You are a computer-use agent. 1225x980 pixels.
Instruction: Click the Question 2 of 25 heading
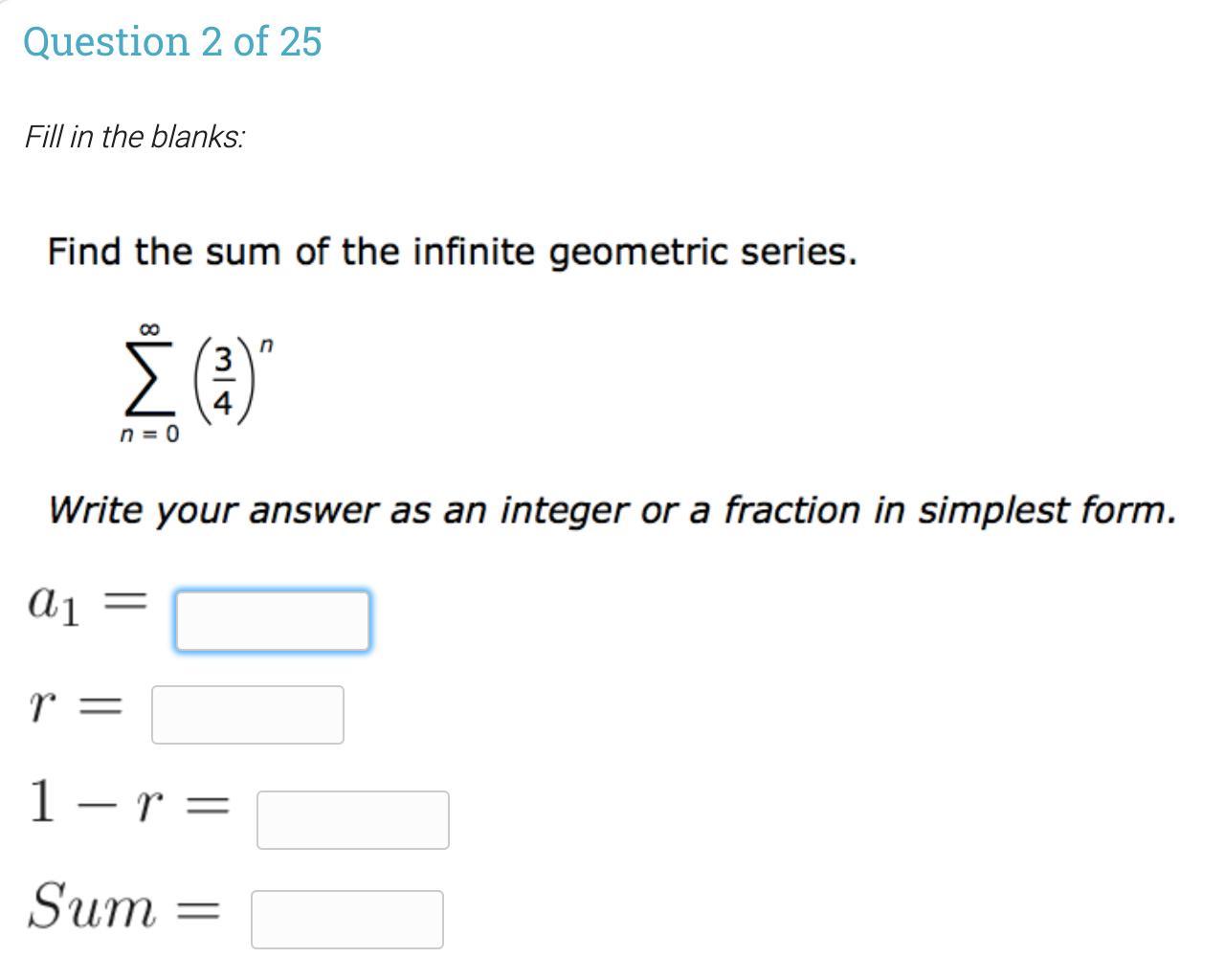[172, 41]
